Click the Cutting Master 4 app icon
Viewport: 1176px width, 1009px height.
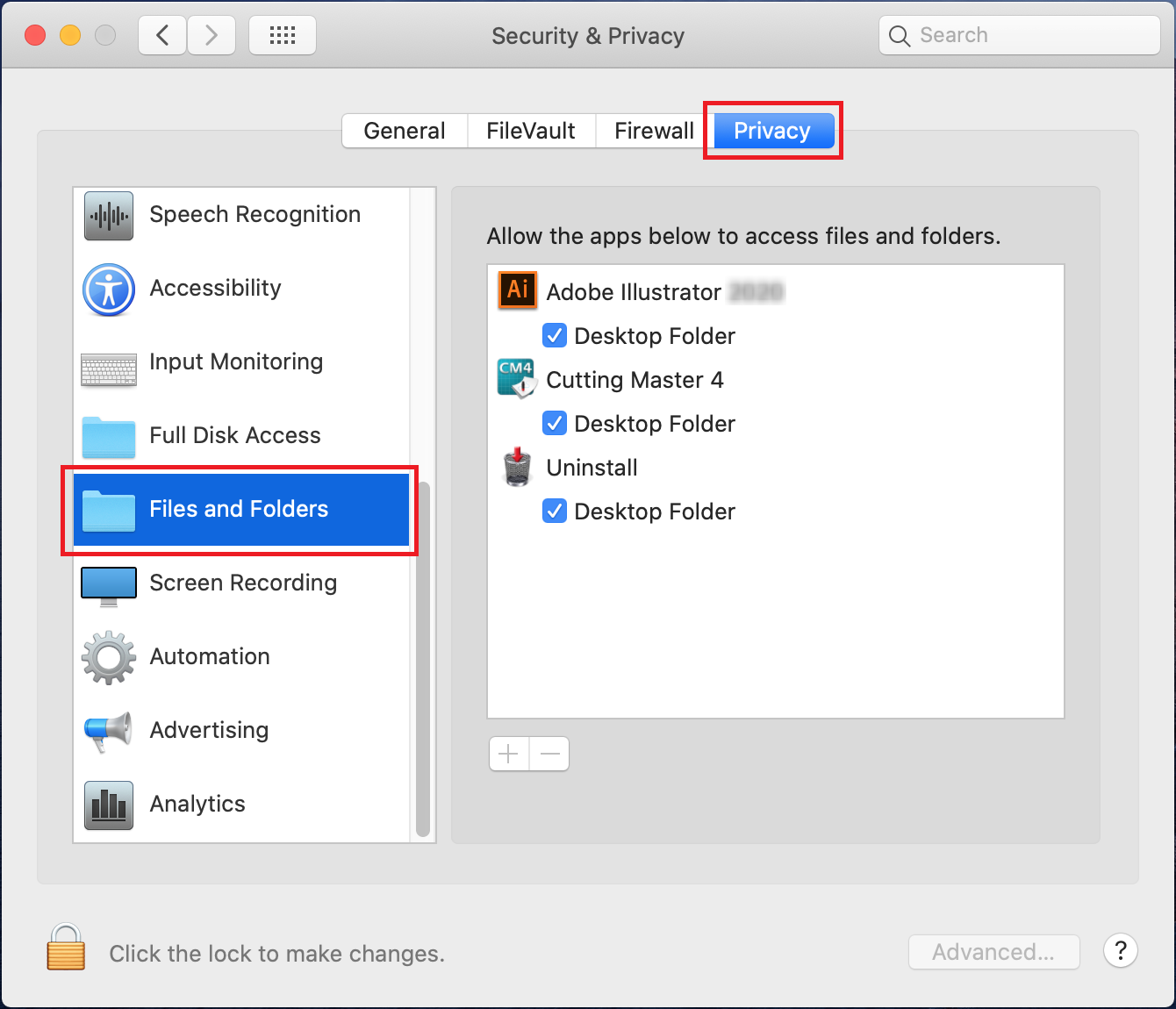tap(516, 378)
